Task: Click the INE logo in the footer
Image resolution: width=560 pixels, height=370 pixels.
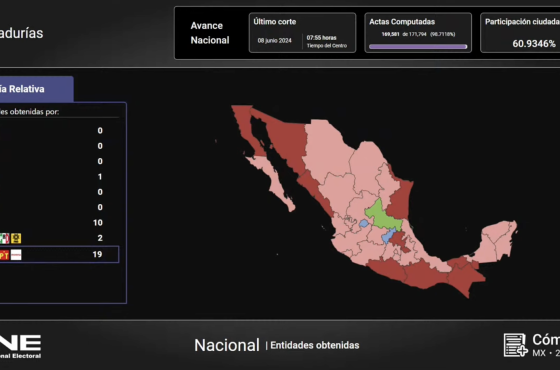Action: point(20,346)
